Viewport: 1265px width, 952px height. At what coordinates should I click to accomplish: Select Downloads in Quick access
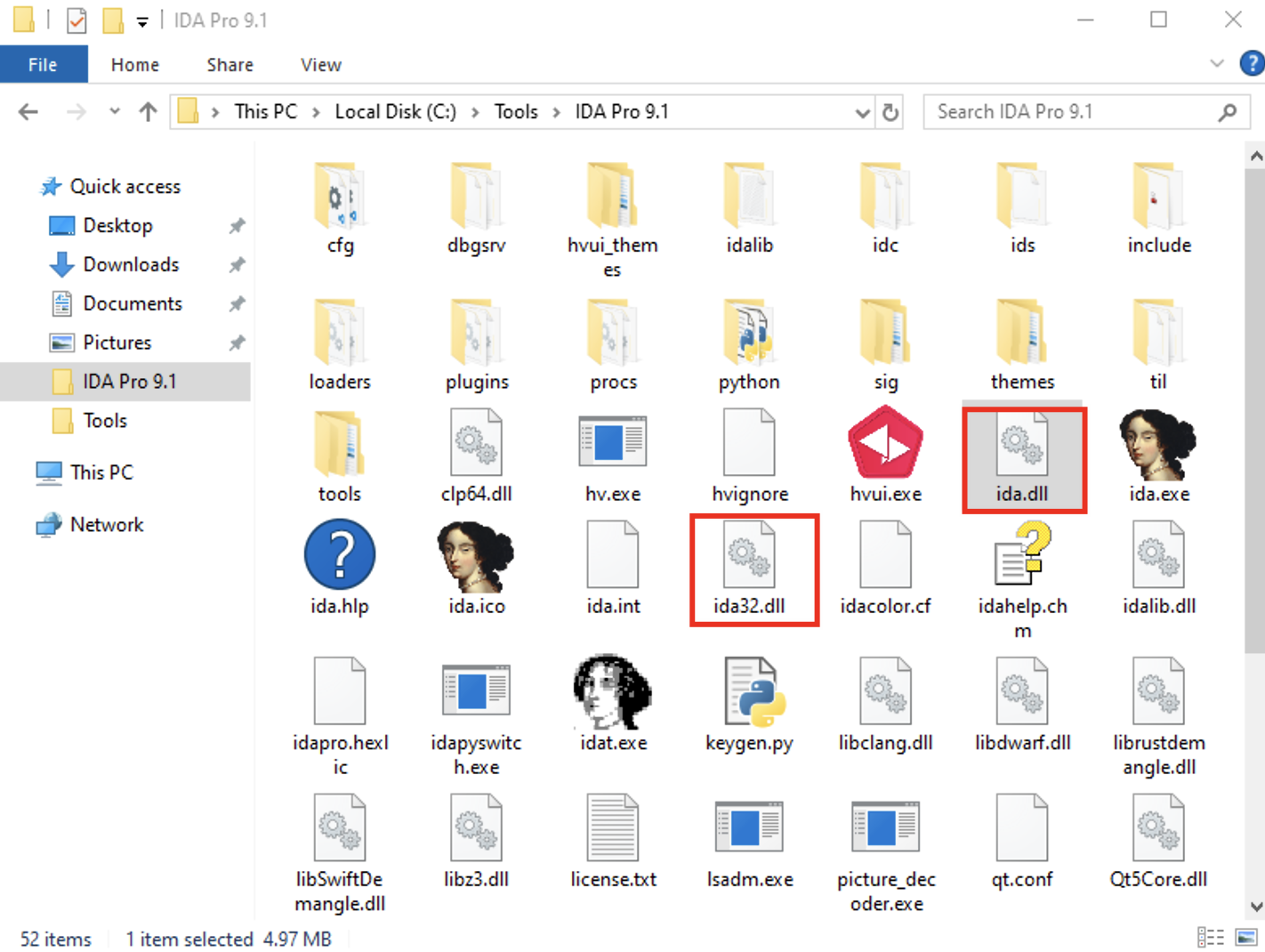131,264
